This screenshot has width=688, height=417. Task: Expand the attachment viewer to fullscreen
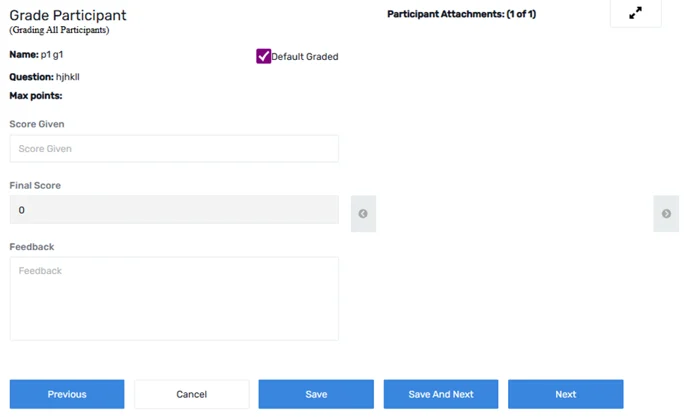(x=635, y=13)
